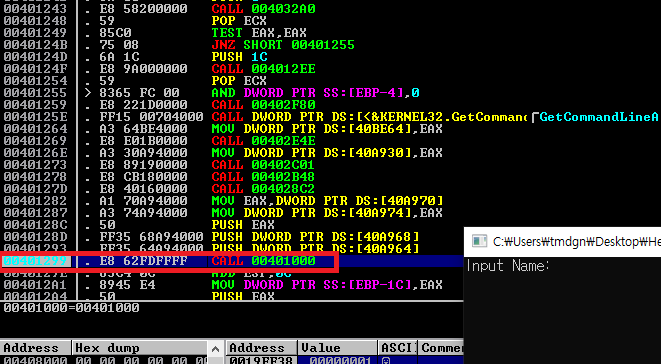Click the stack pane Address column header
The height and width of the screenshot is (364, 661).
pos(261,348)
